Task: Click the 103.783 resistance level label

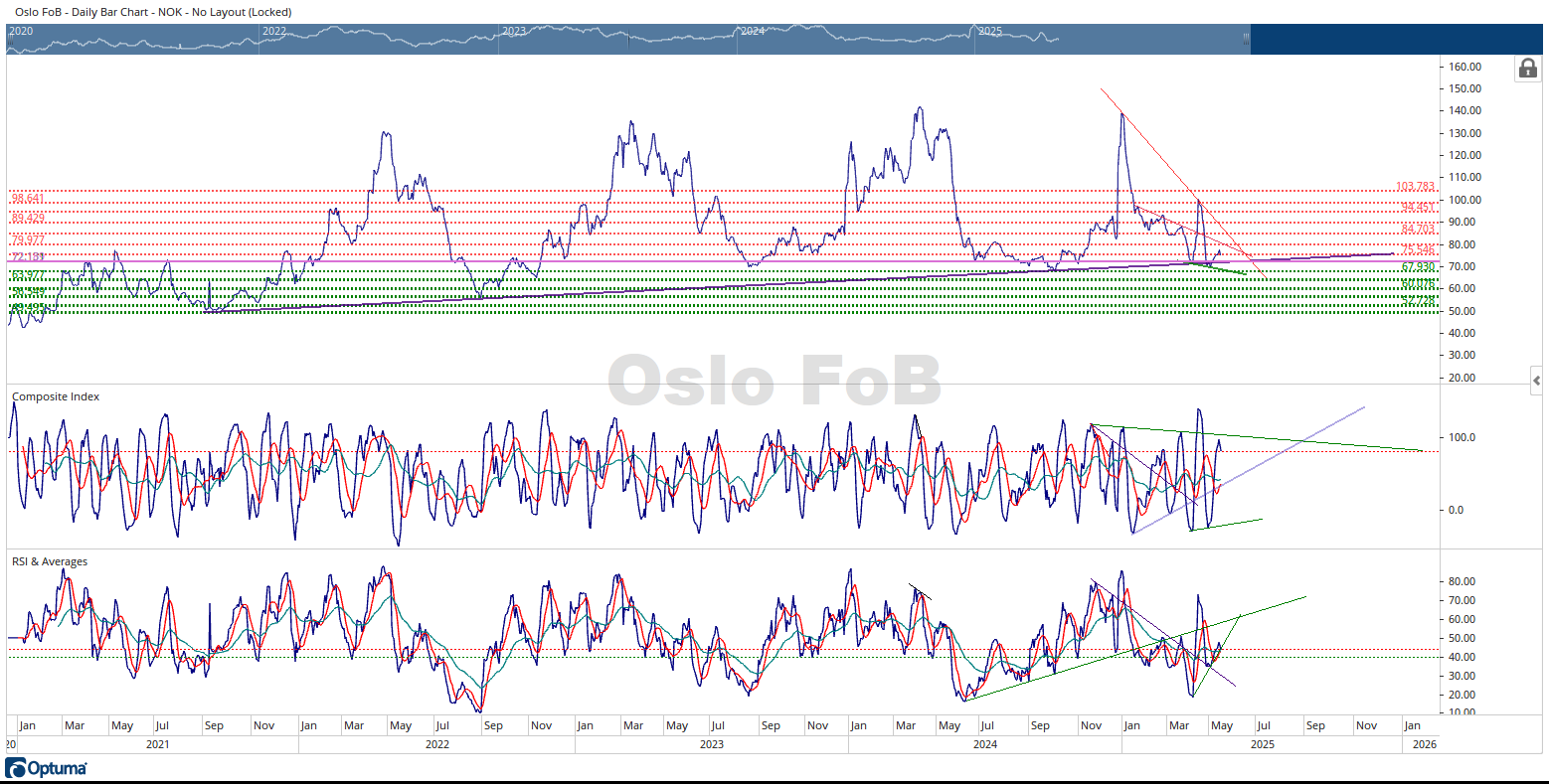Action: 1416,187
